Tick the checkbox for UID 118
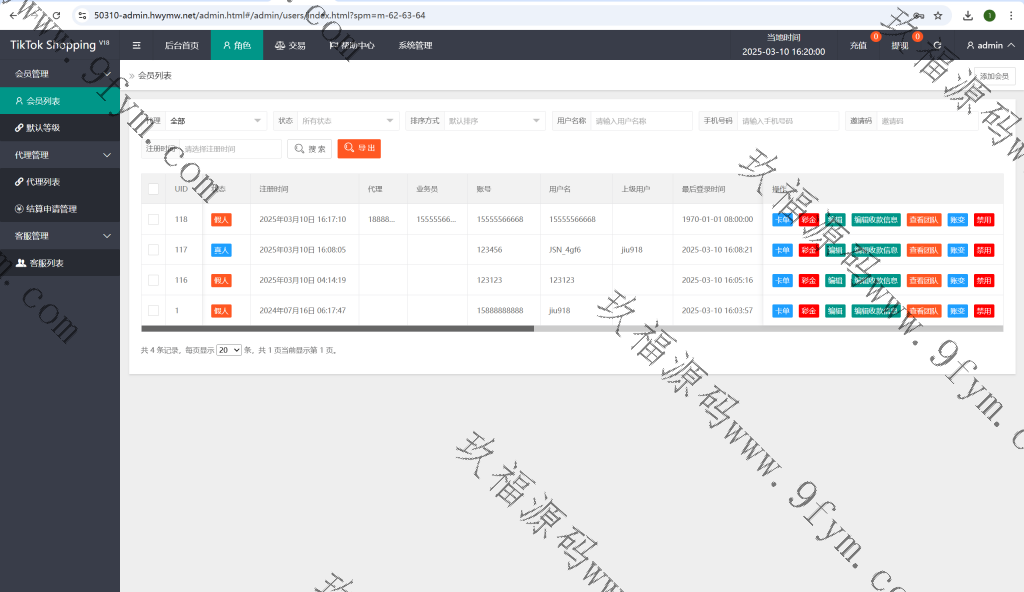Viewport: 1024px width, 592px height. pyautogui.click(x=154, y=219)
